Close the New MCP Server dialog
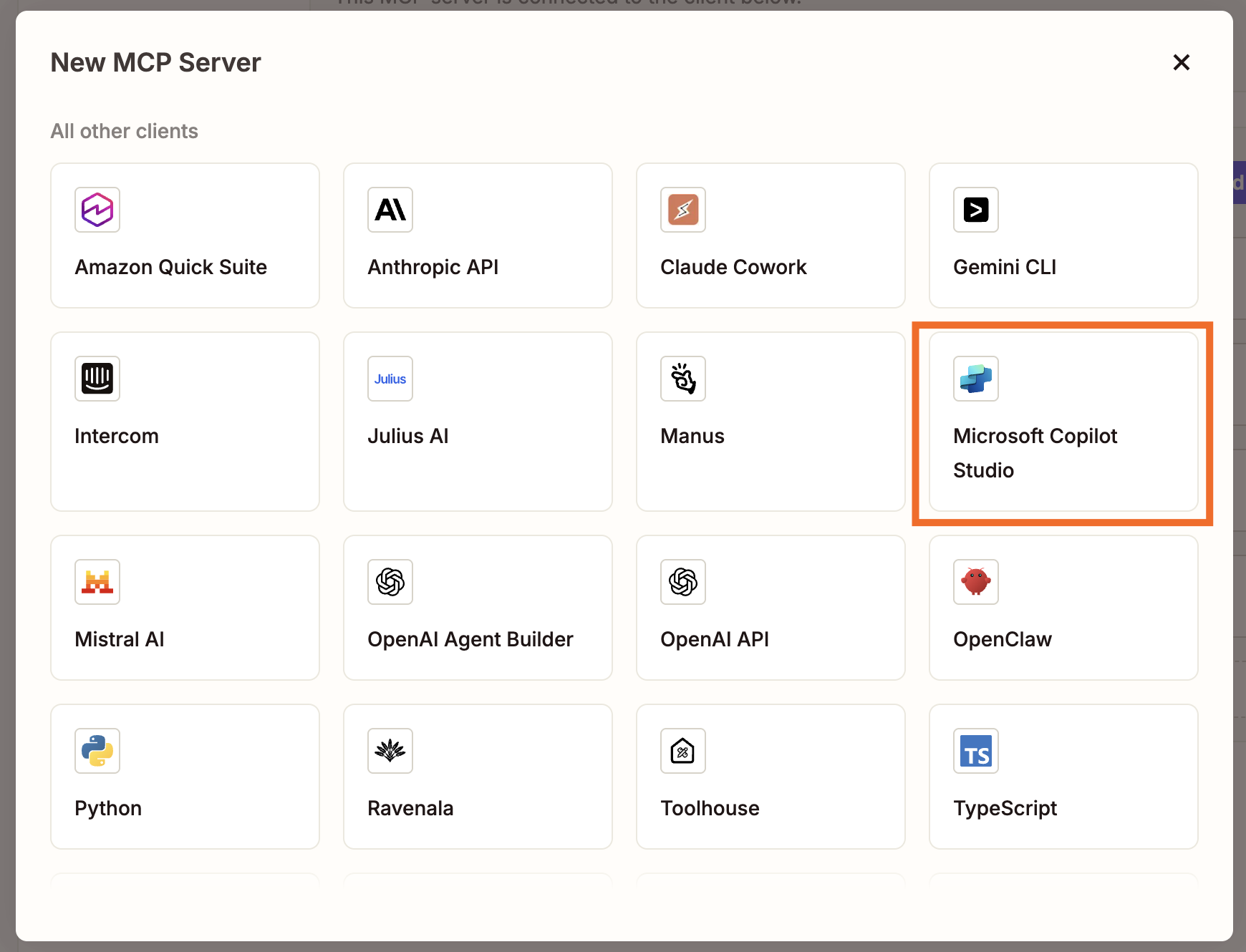This screenshot has height=952, width=1246. 1181,62
